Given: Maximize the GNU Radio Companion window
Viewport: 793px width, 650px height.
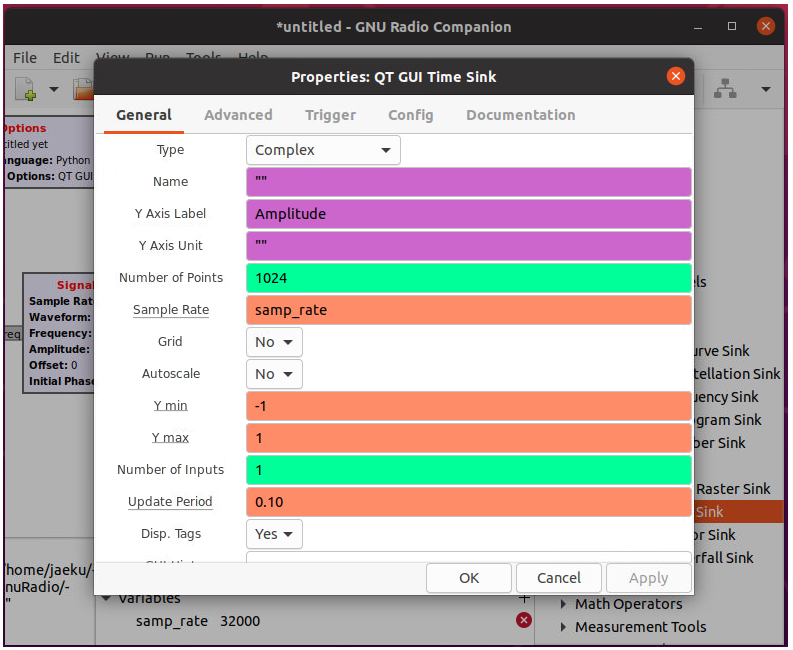Looking at the screenshot, I should [x=731, y=26].
